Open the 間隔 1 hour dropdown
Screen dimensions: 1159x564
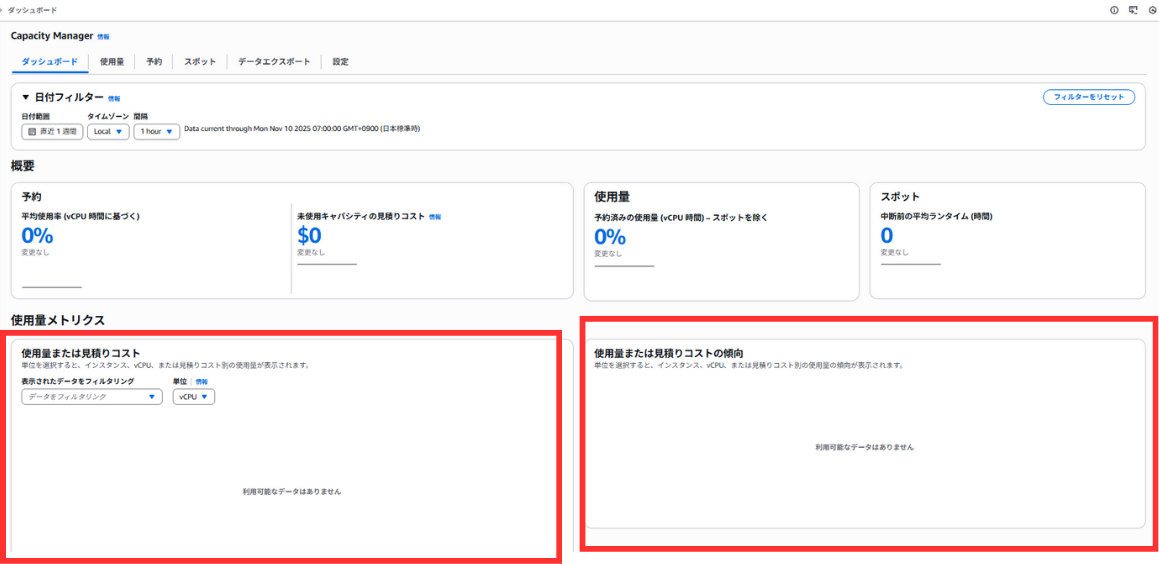click(156, 132)
